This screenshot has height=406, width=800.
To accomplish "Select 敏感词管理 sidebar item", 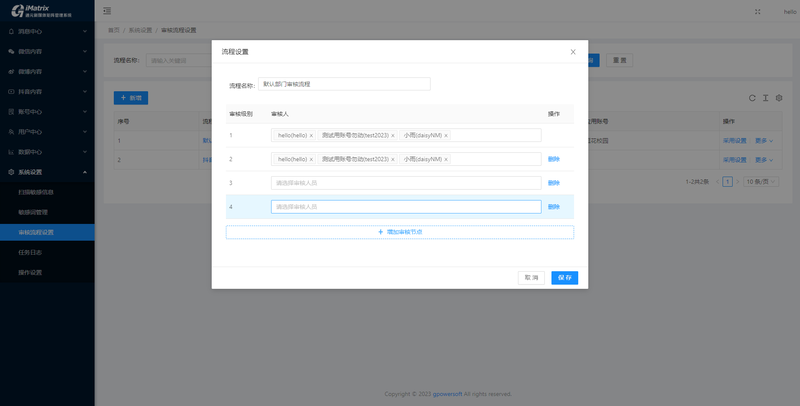I will [x=33, y=212].
